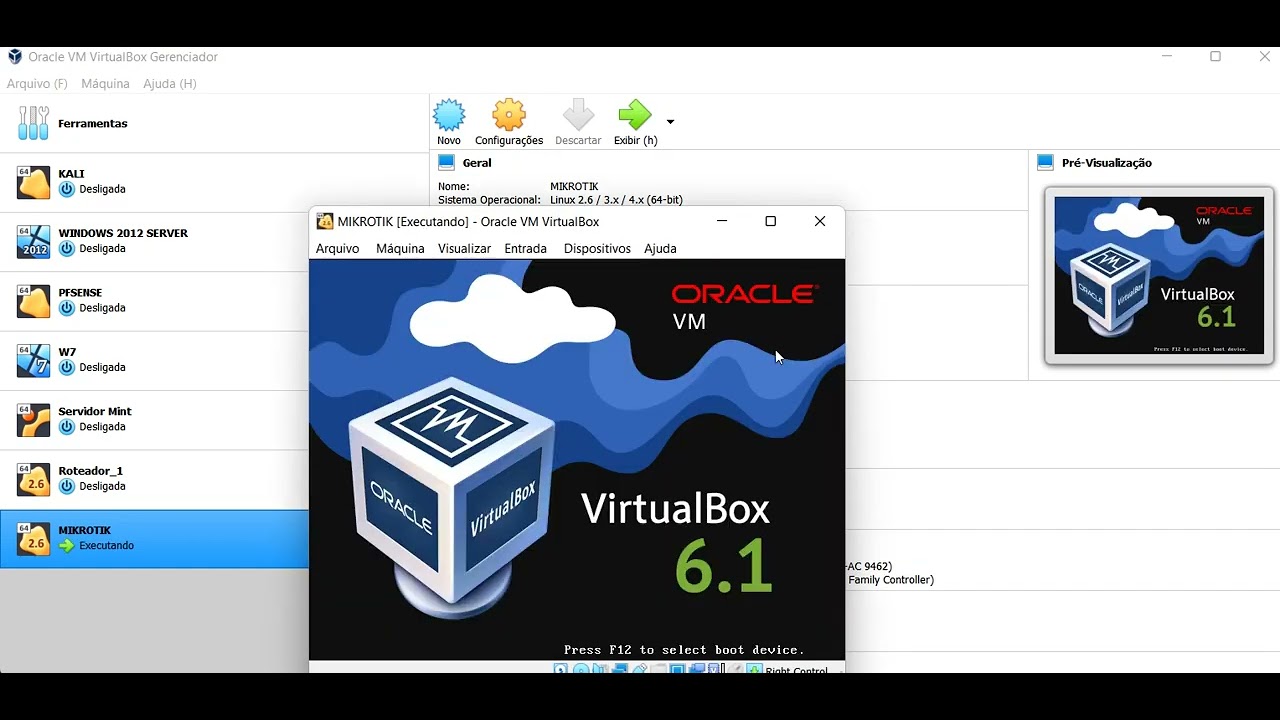Screen dimensions: 1280x720
Task: Click the Descartar arrow icon
Action: [x=578, y=115]
